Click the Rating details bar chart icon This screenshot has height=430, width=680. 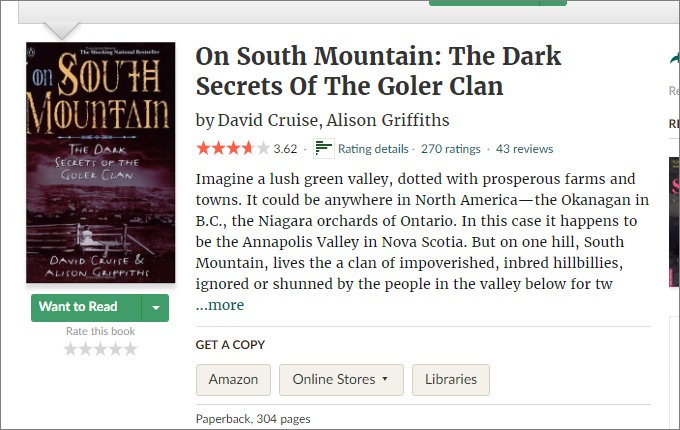[324, 149]
